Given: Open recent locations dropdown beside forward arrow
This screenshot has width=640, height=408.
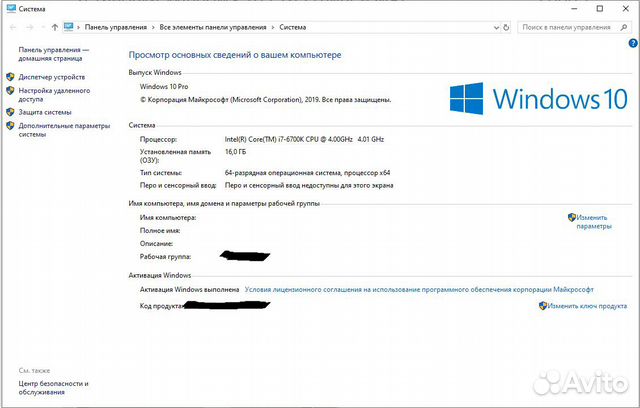Looking at the screenshot, I should click(43, 27).
